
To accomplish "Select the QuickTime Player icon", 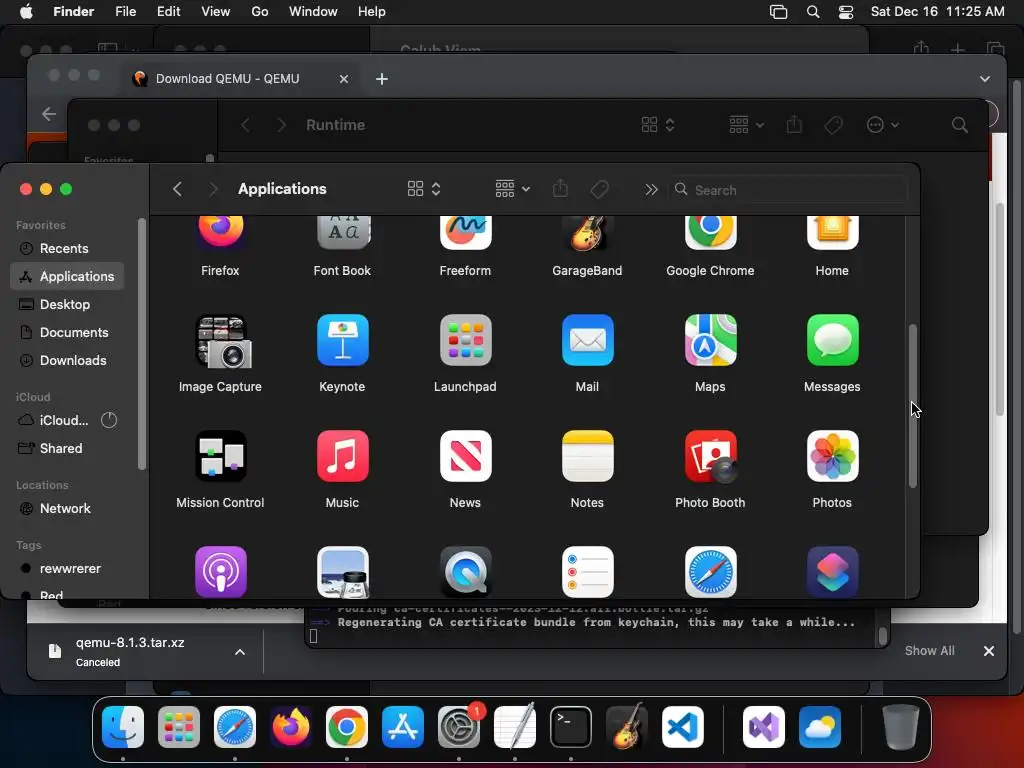I will 465,571.
